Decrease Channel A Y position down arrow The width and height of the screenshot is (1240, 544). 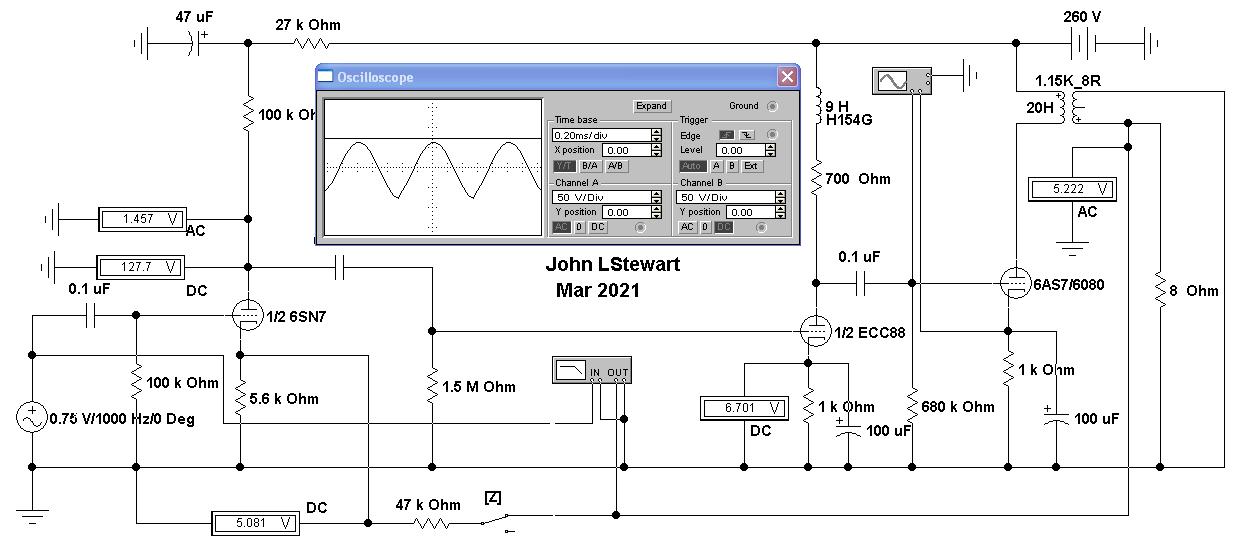[x=656, y=216]
